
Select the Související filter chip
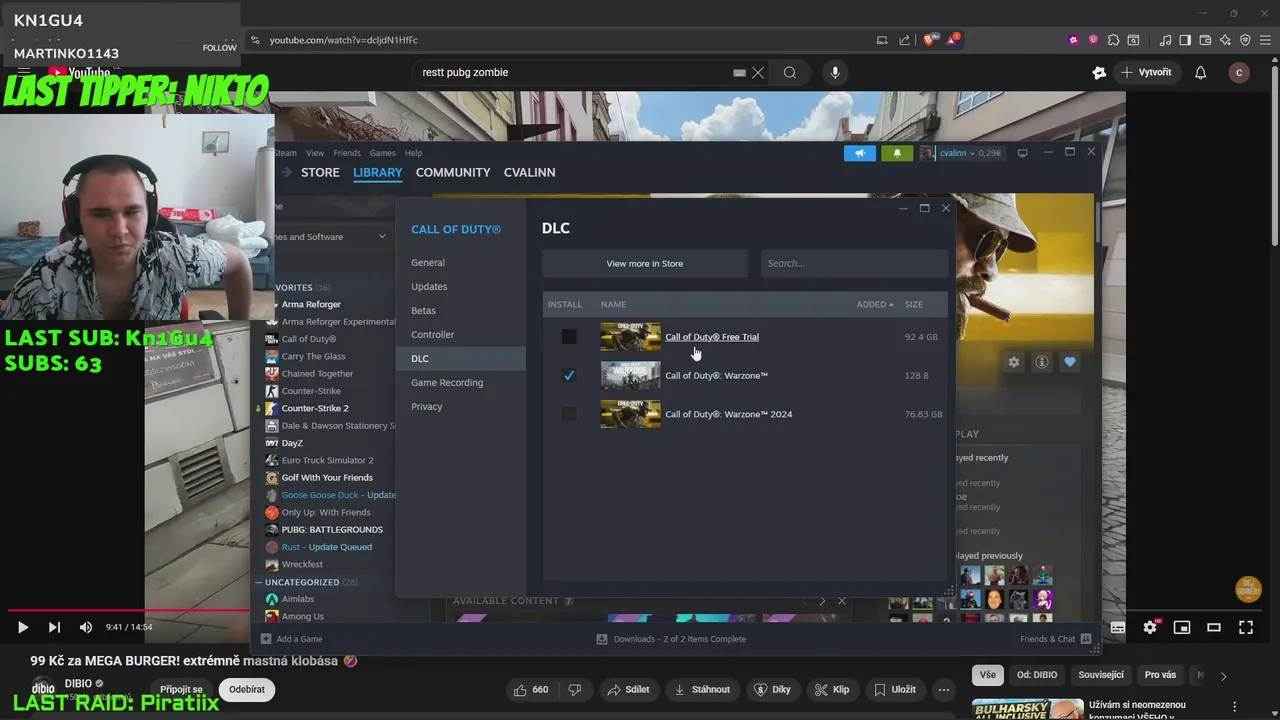pos(1101,675)
